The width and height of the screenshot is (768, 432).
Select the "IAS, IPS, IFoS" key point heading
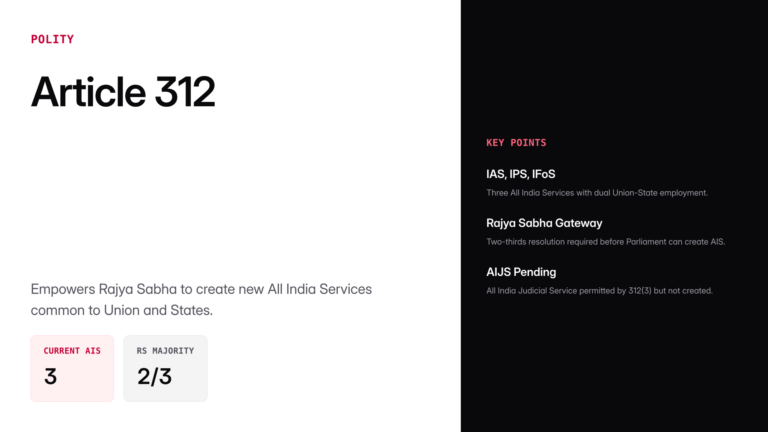521,174
